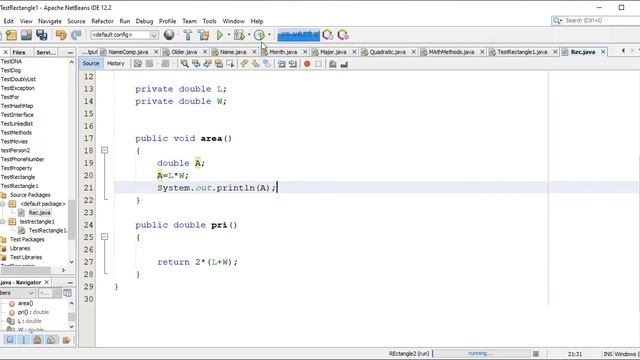This screenshot has width=640, height=360.
Task: Click the Debug Project icon
Action: 239,35
